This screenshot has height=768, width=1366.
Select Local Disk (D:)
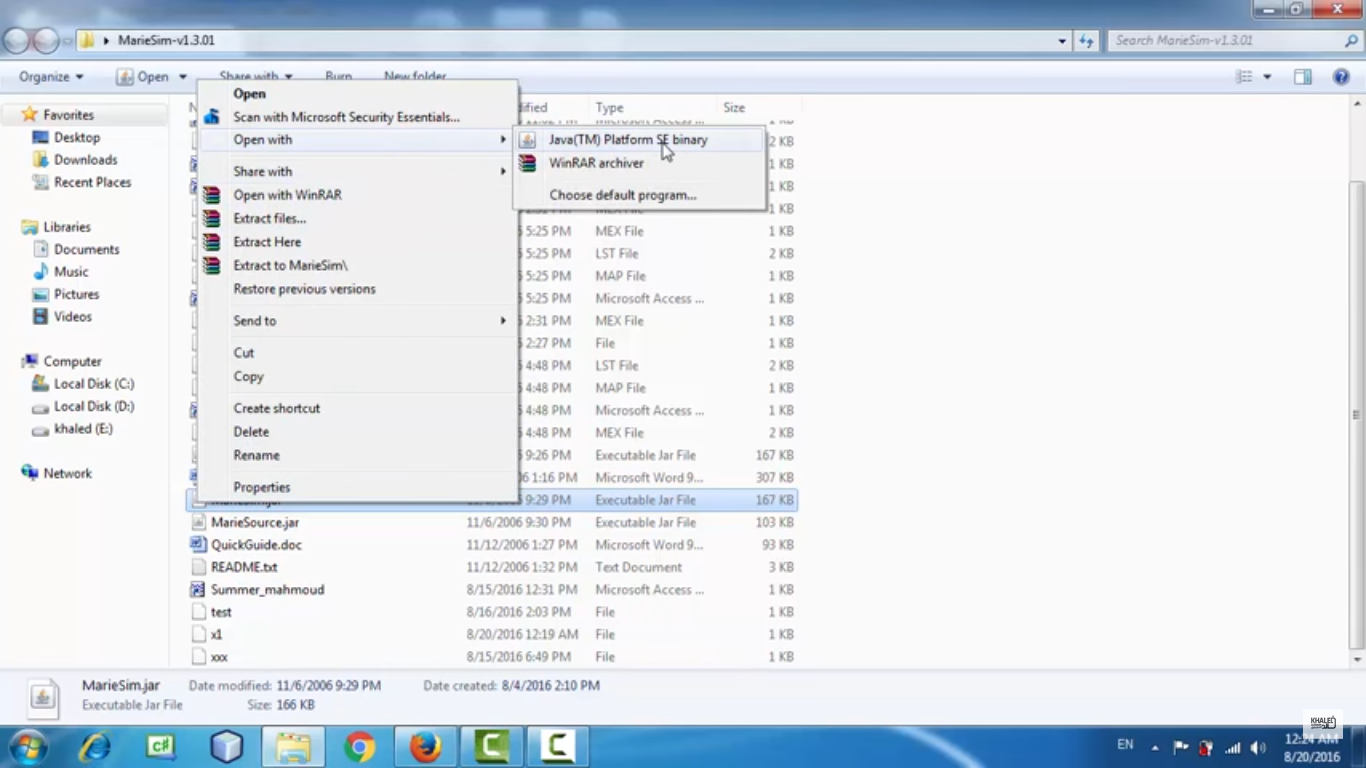[93, 407]
